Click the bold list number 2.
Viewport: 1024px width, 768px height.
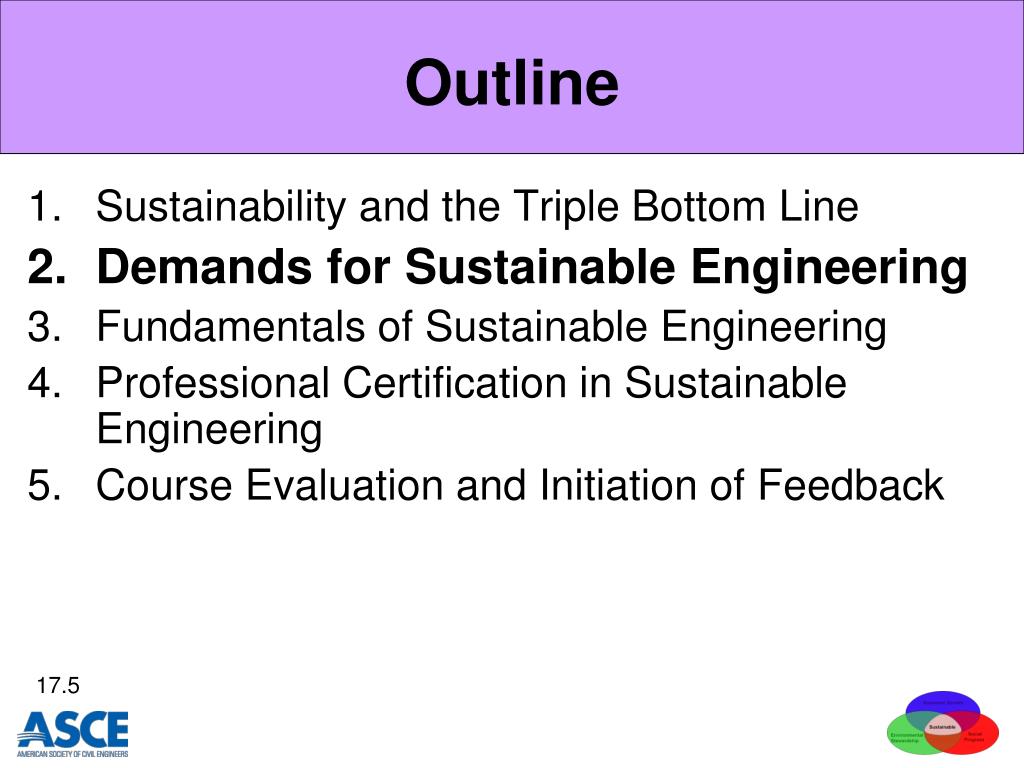46,267
